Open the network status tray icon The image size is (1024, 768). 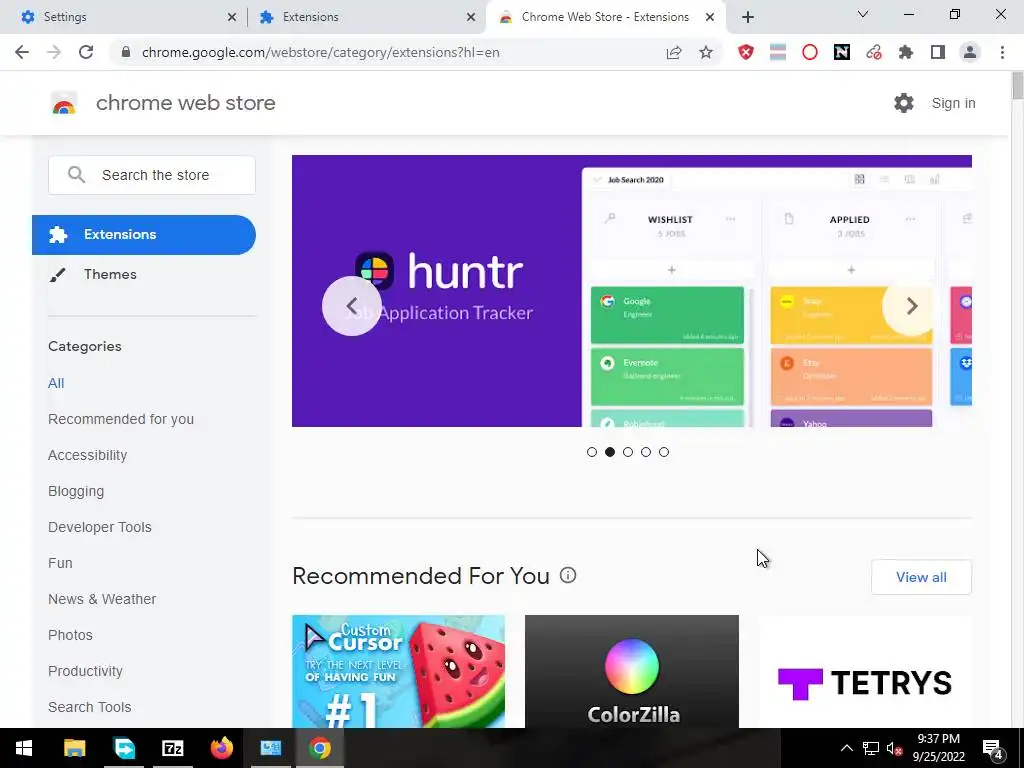pos(871,748)
